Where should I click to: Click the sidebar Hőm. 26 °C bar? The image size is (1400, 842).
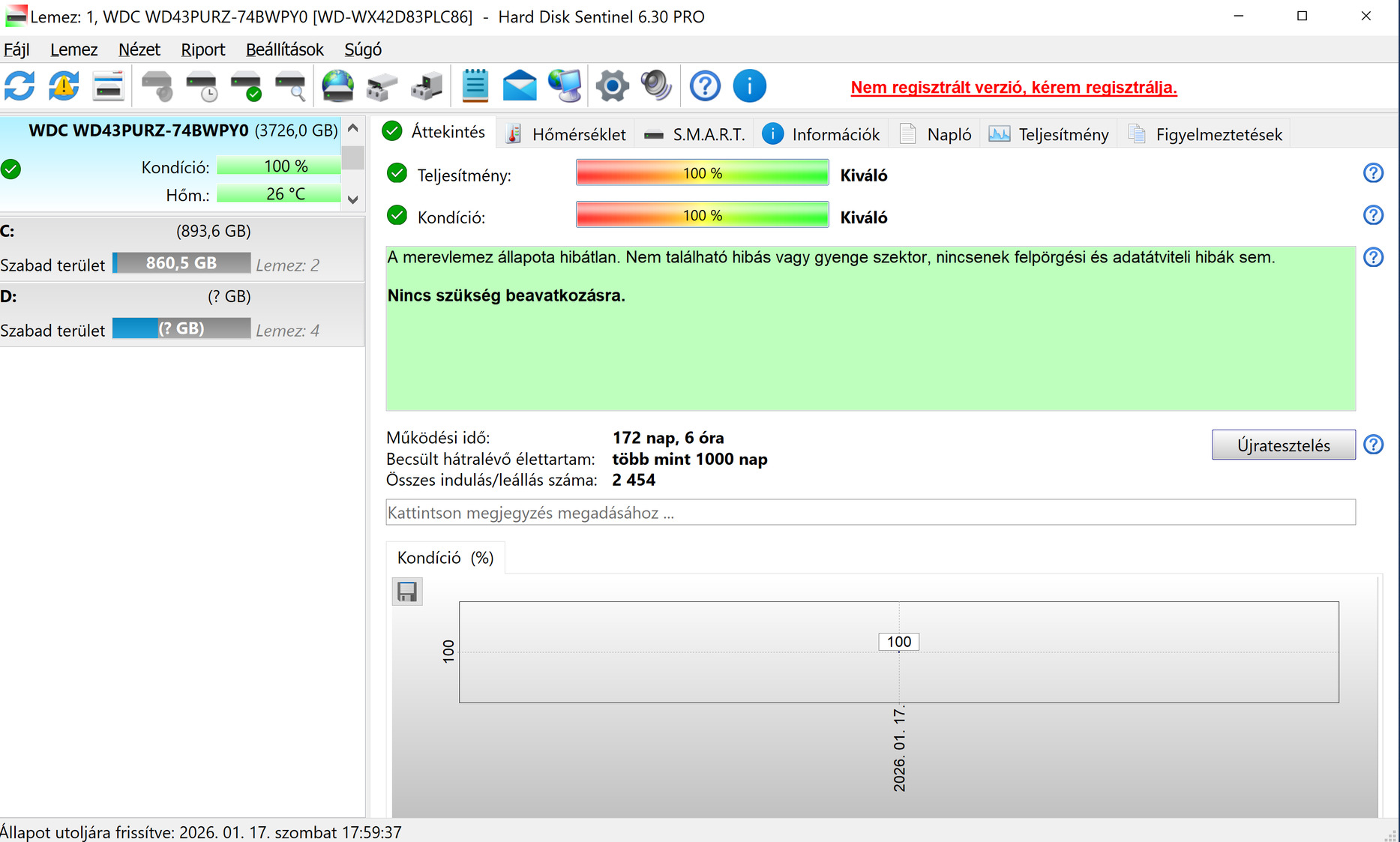point(279,194)
